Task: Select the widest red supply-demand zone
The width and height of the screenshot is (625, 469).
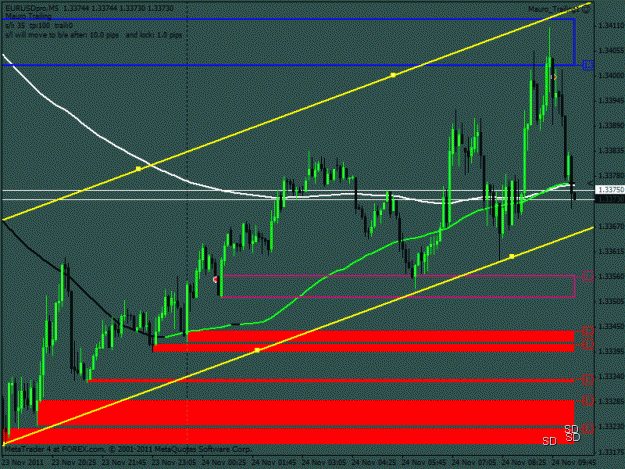Action: coord(289,436)
